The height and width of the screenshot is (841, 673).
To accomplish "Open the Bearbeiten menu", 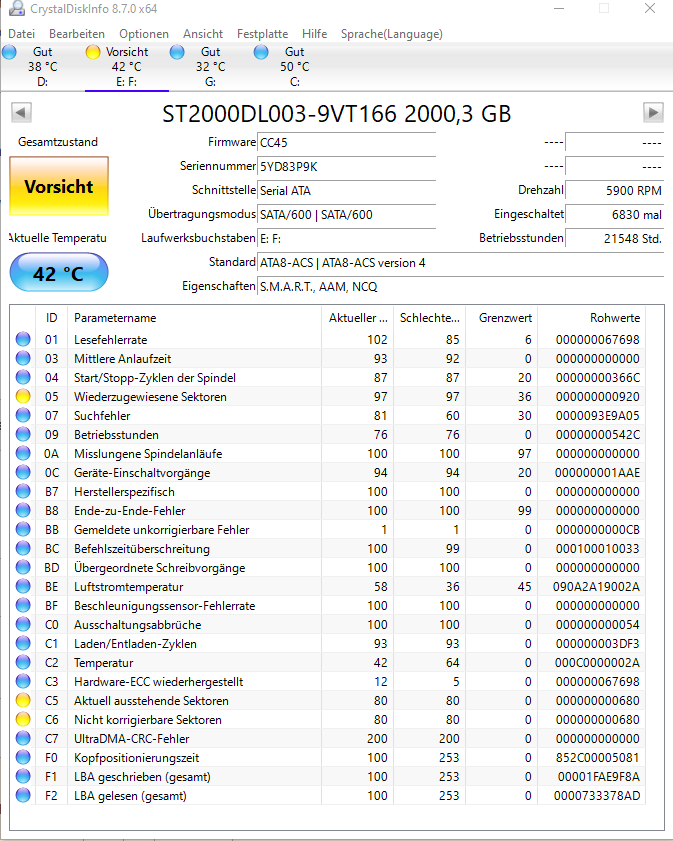I will pyautogui.click(x=77, y=34).
